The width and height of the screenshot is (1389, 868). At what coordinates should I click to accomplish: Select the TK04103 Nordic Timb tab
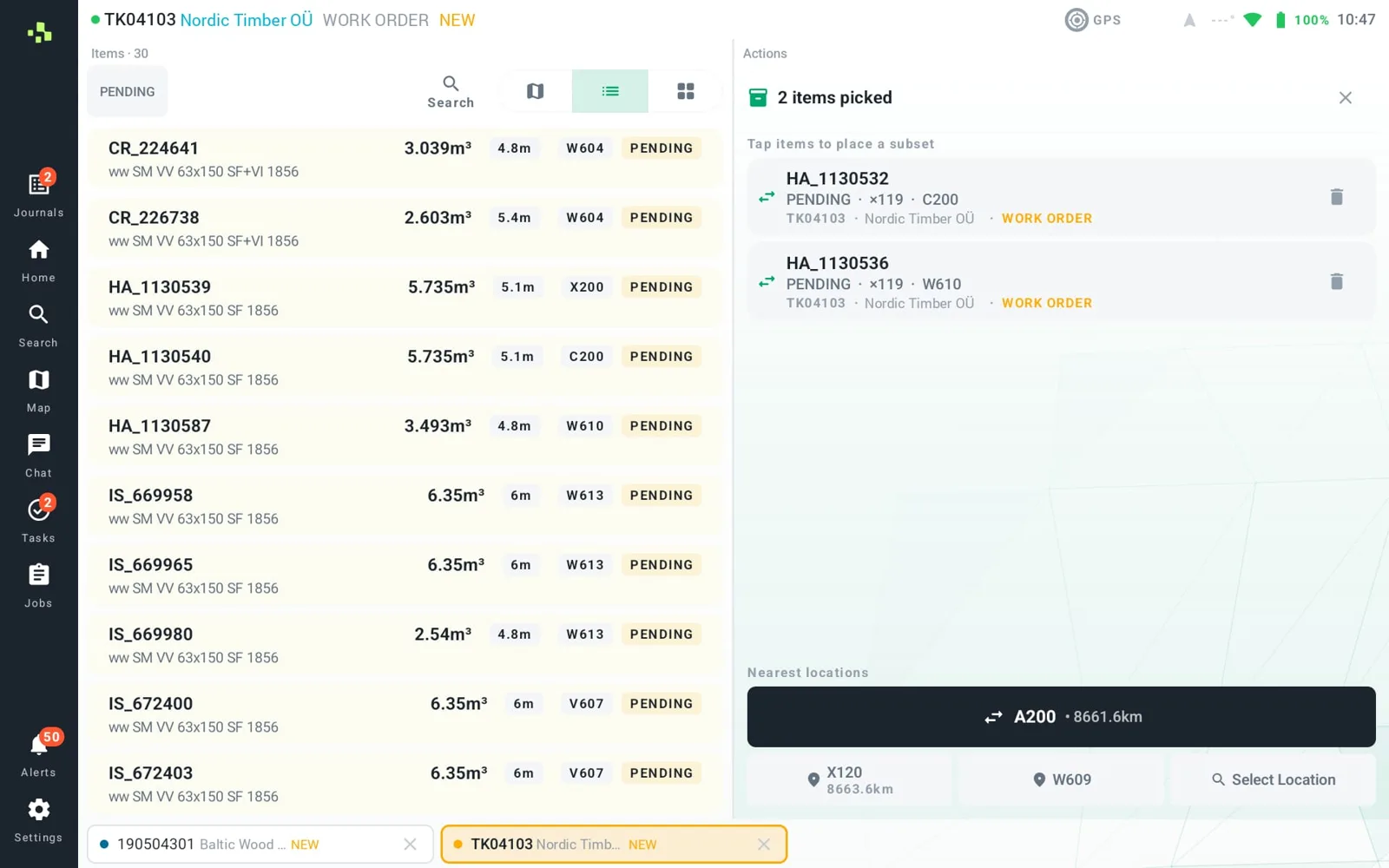[x=614, y=844]
